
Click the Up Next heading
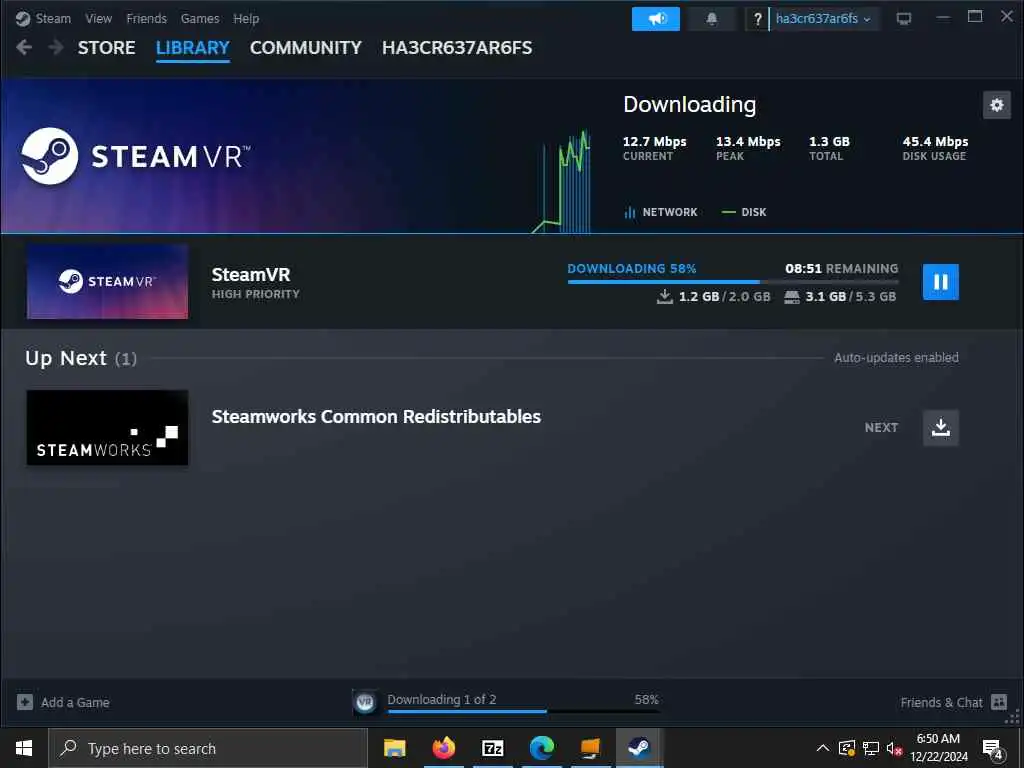pyautogui.click(x=81, y=358)
